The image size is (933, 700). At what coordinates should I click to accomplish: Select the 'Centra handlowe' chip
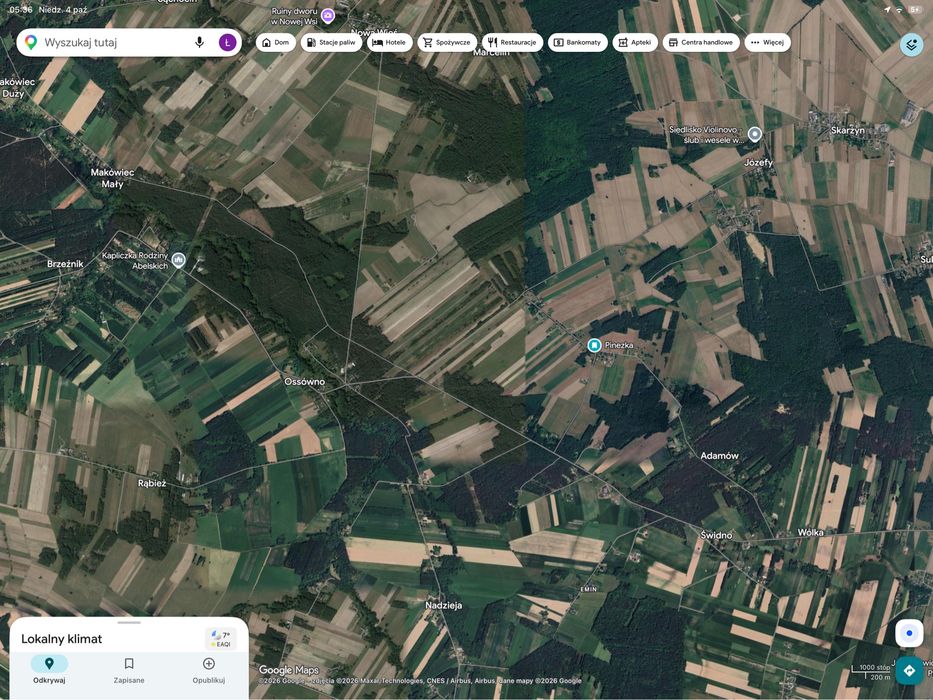pyautogui.click(x=701, y=42)
